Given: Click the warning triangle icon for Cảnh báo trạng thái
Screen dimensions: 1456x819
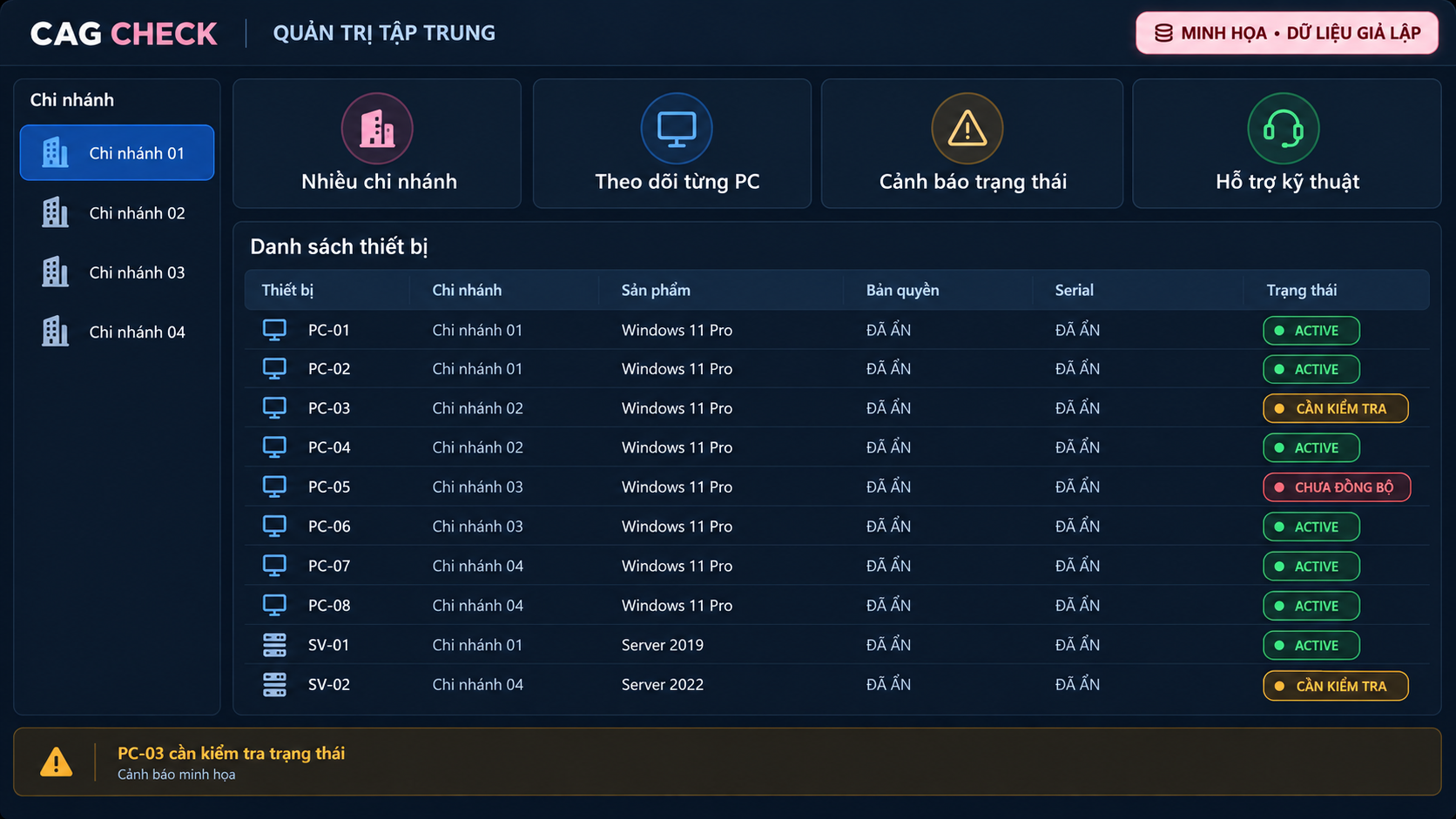Looking at the screenshot, I should 967,129.
